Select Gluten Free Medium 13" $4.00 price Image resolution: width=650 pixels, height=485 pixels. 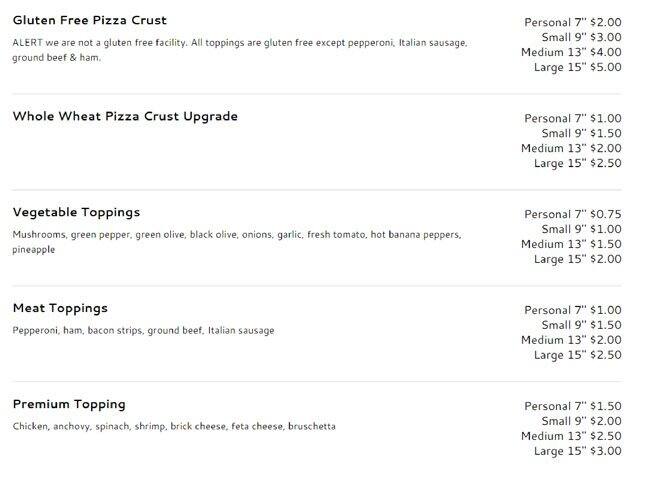click(x=570, y=52)
